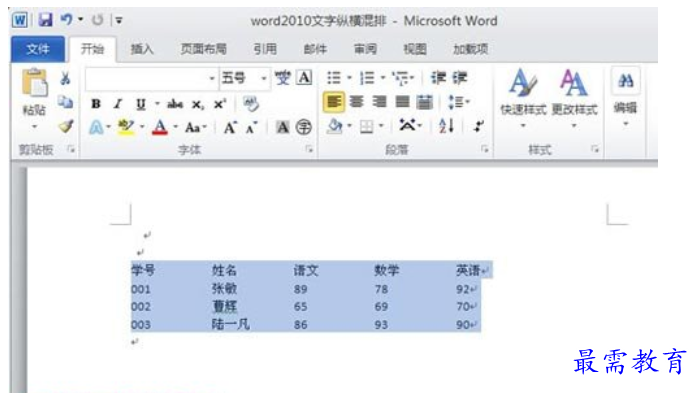This screenshot has height=393, width=695.
Task: Switch to the 插入 tab
Action: tap(142, 49)
